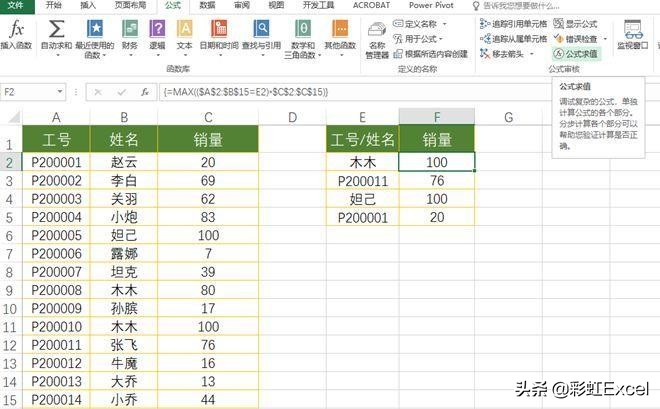Select cell F3 with value 76
This screenshot has height=409, width=660.
pos(436,181)
